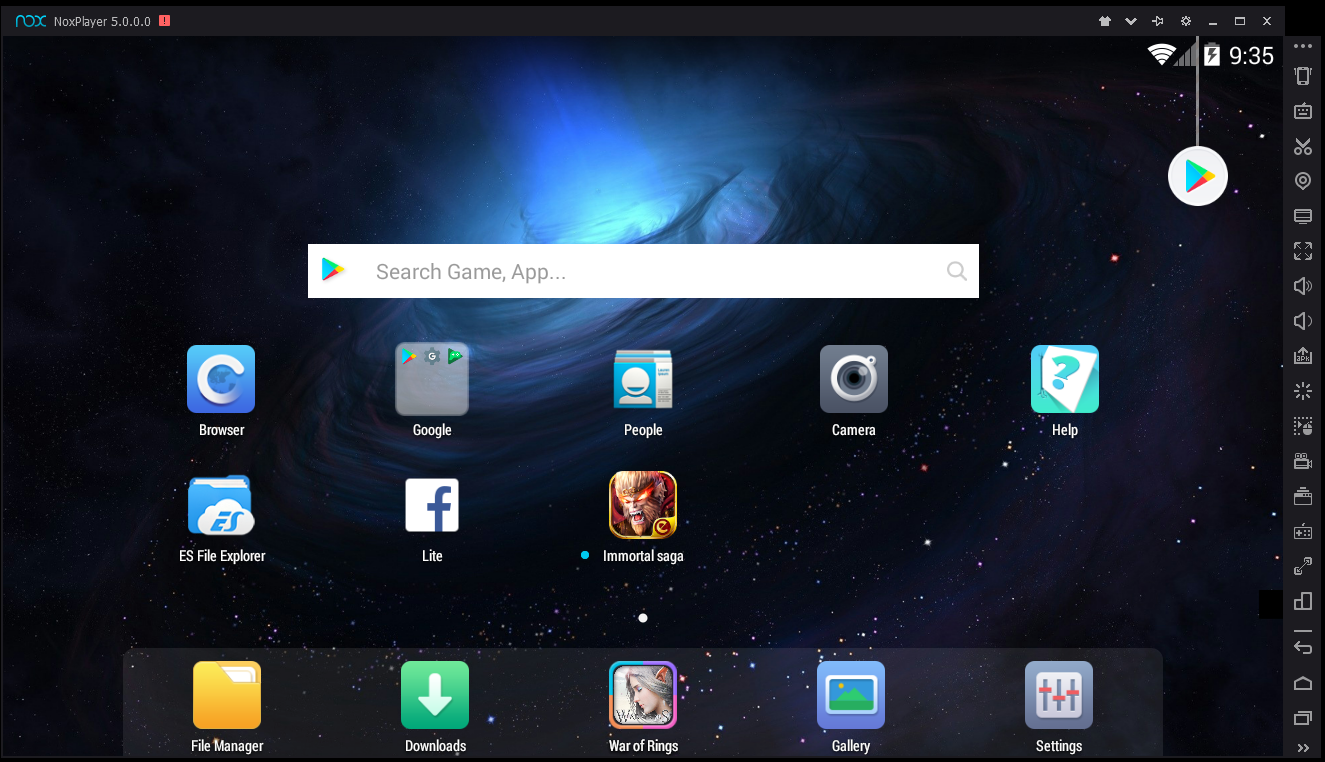Click the floating Google Play Store button
The width and height of the screenshot is (1325, 762).
[x=1197, y=177]
